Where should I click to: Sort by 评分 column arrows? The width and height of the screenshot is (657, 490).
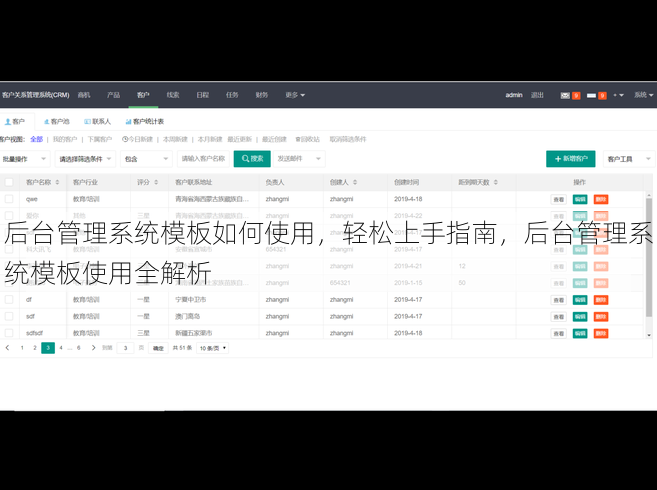156,182
